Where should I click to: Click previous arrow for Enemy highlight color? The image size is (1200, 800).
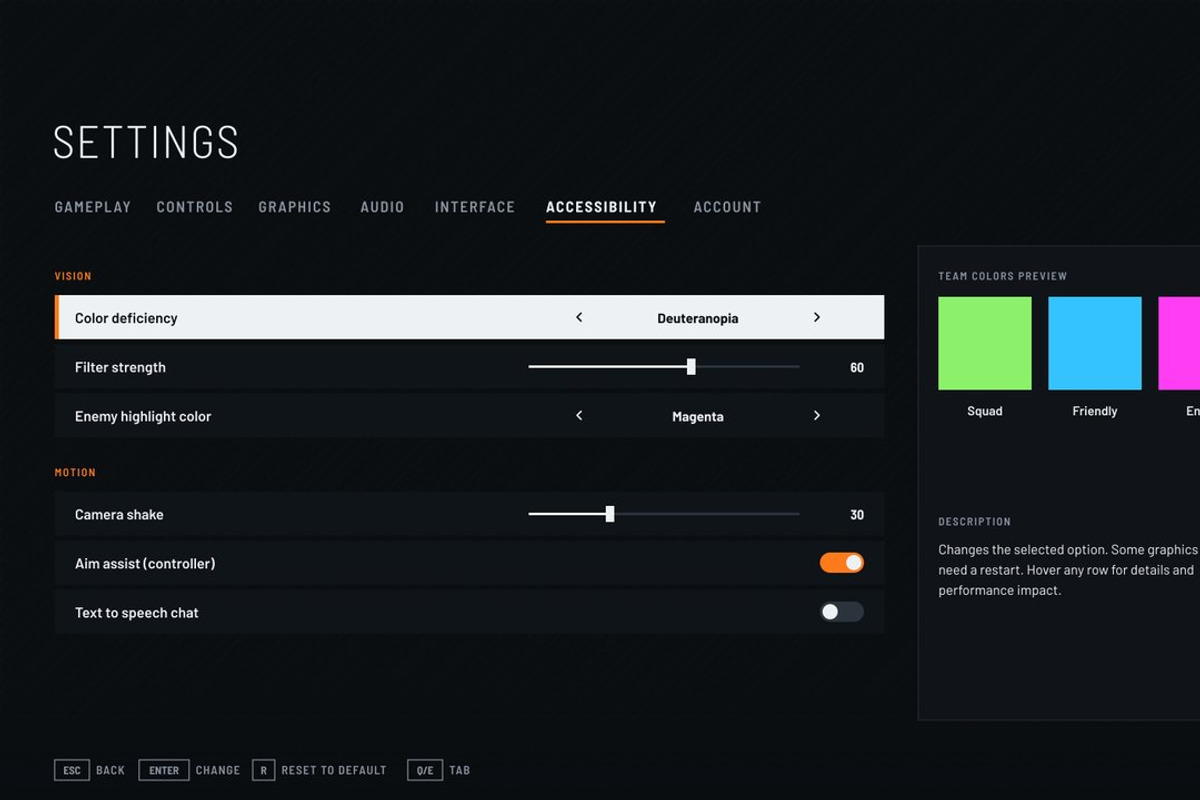tap(579, 416)
